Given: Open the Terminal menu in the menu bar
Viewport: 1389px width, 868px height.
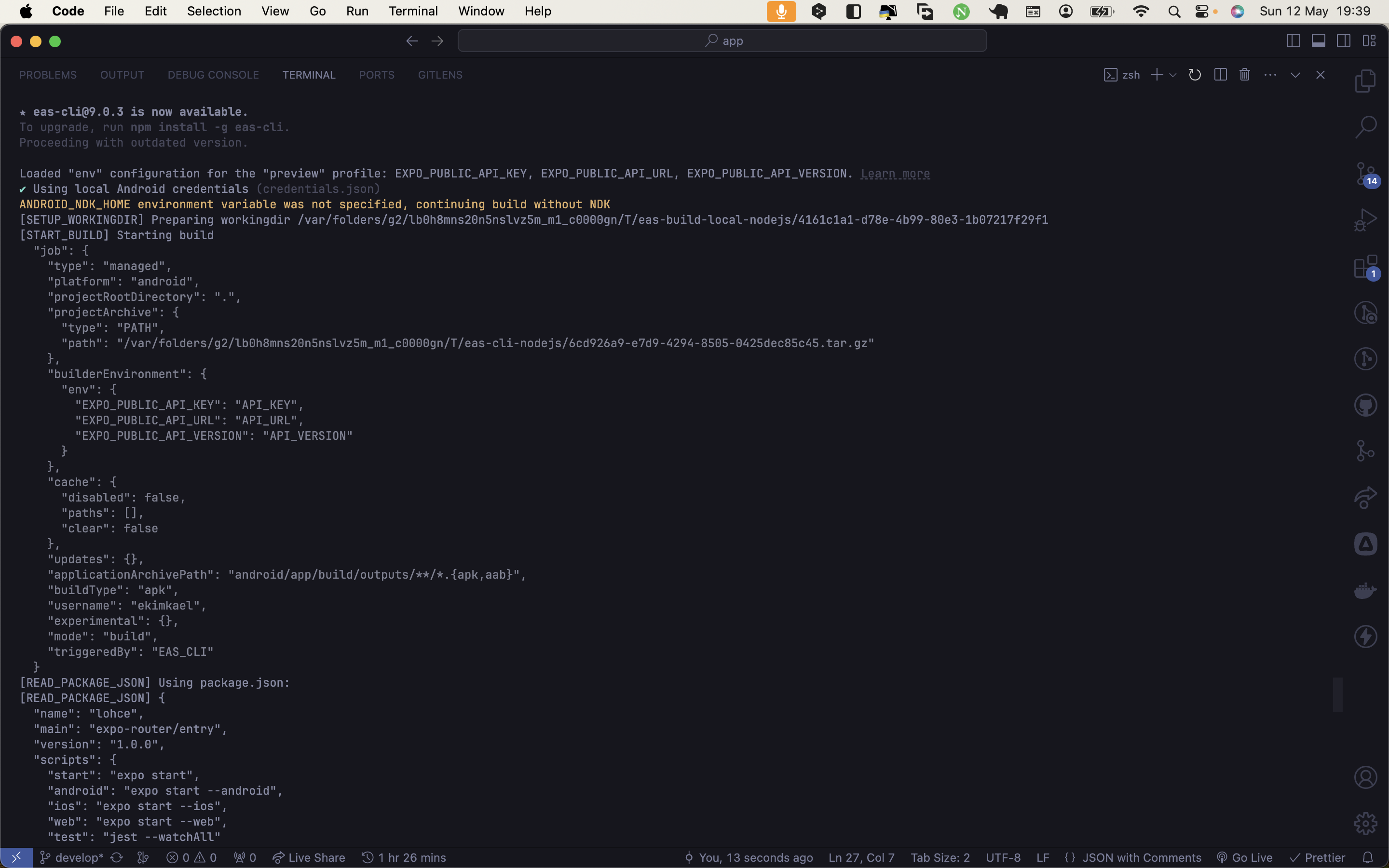Looking at the screenshot, I should click(x=413, y=11).
